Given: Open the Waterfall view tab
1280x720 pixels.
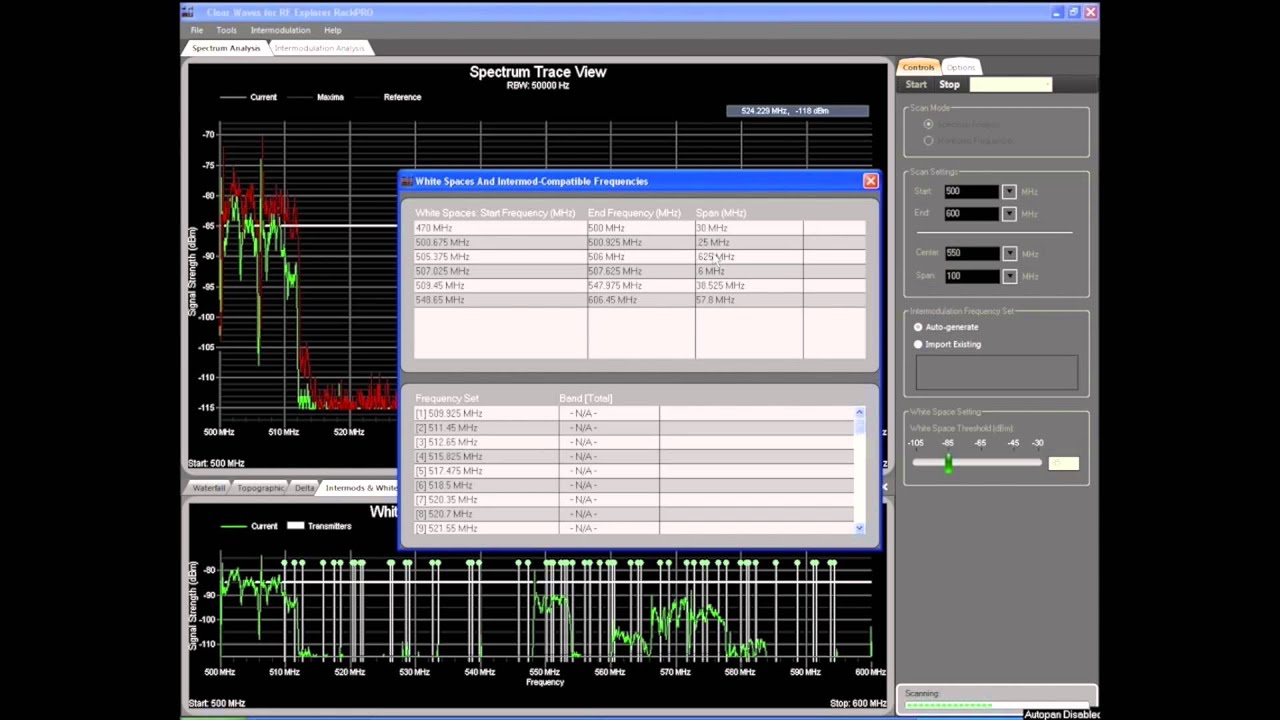Looking at the screenshot, I should tap(209, 488).
